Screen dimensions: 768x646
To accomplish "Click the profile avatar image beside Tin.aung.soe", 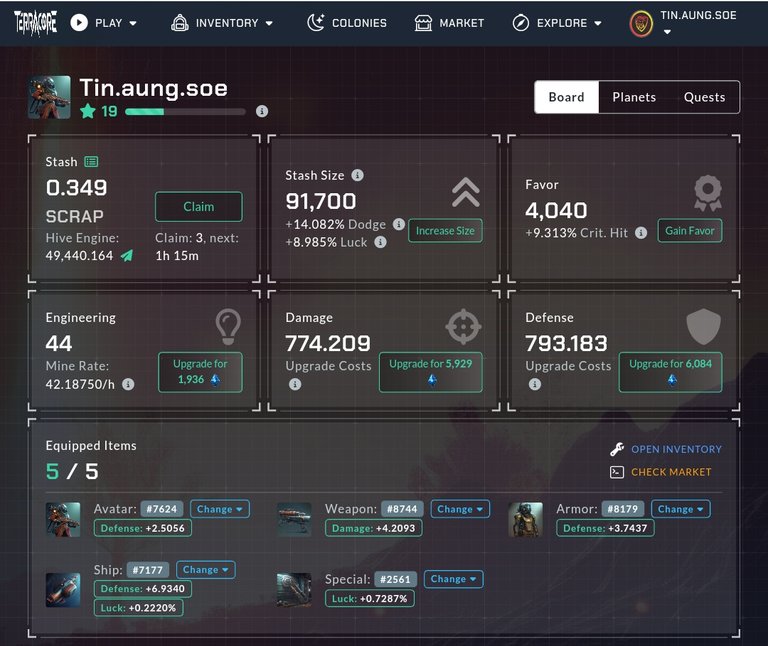I will click(x=49, y=97).
